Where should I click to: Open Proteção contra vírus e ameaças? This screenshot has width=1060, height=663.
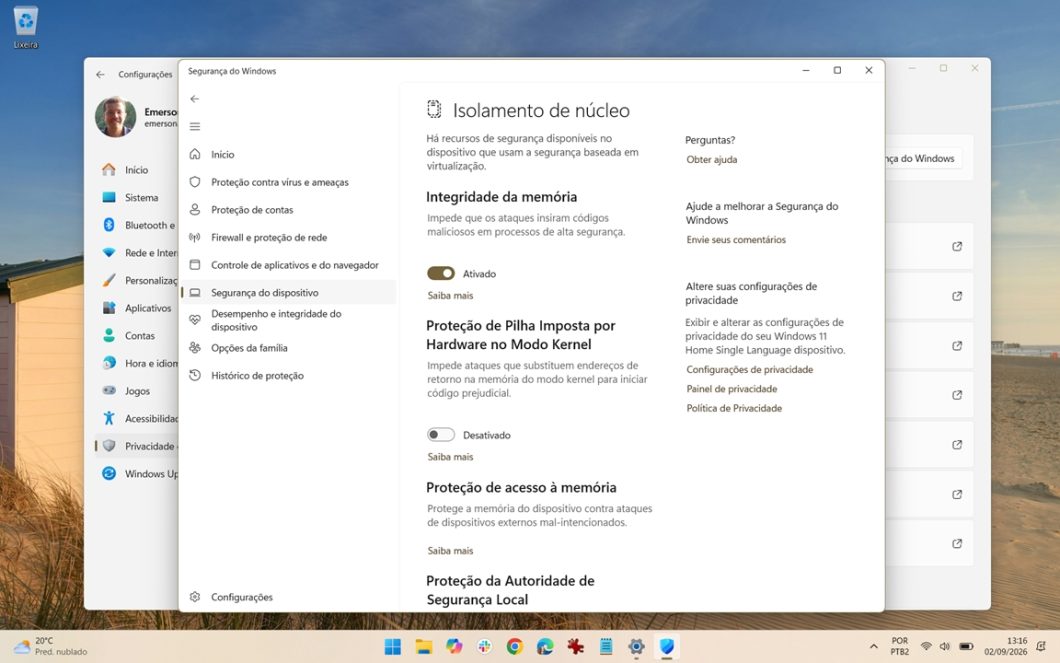point(289,182)
